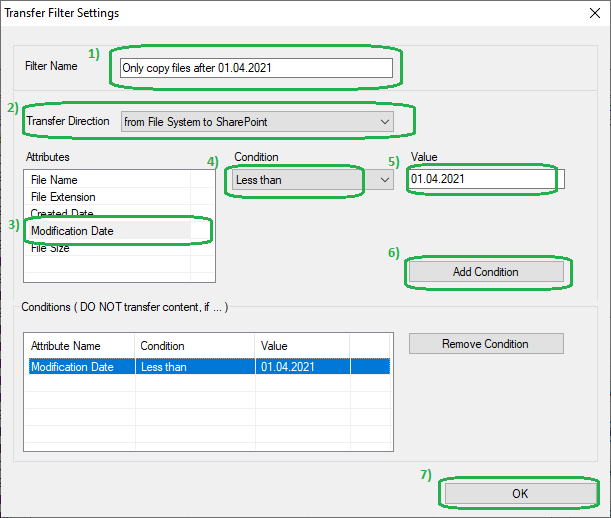Click the Value field containing 01.04.2021
Image resolution: width=611 pixels, height=518 pixels.
486,179
